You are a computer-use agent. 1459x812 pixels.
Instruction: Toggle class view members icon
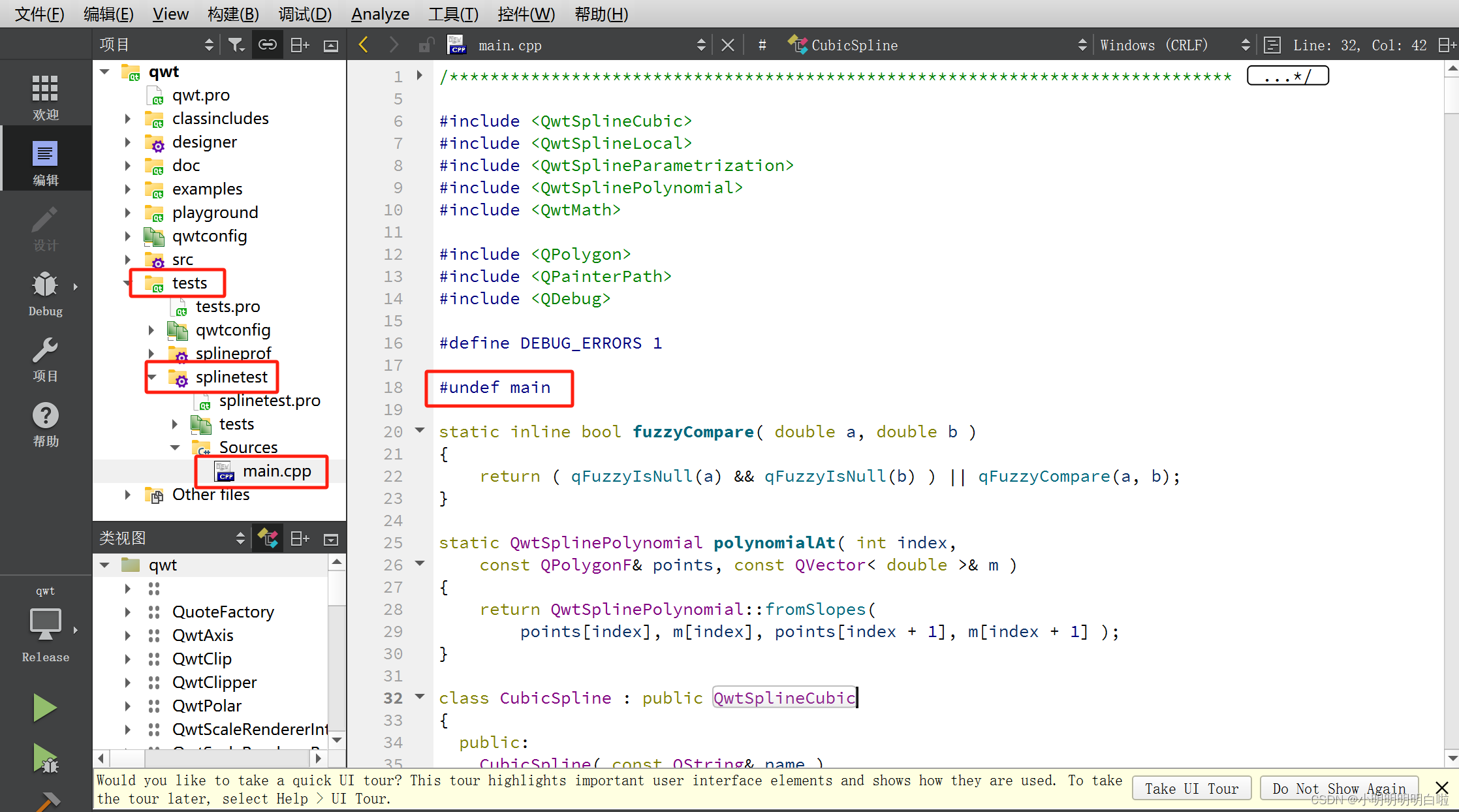click(268, 539)
